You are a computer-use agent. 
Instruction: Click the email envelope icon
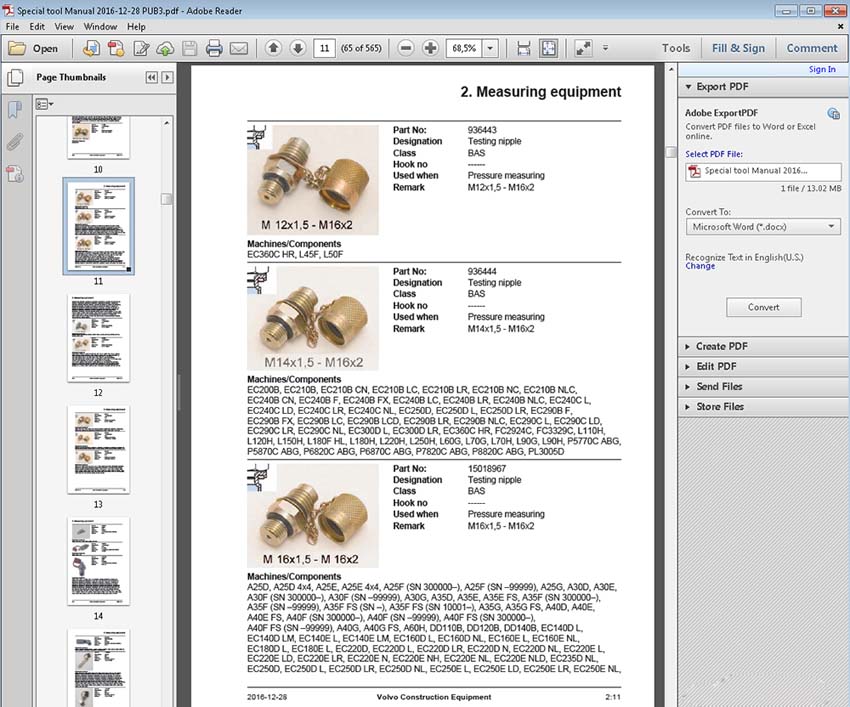[239, 49]
